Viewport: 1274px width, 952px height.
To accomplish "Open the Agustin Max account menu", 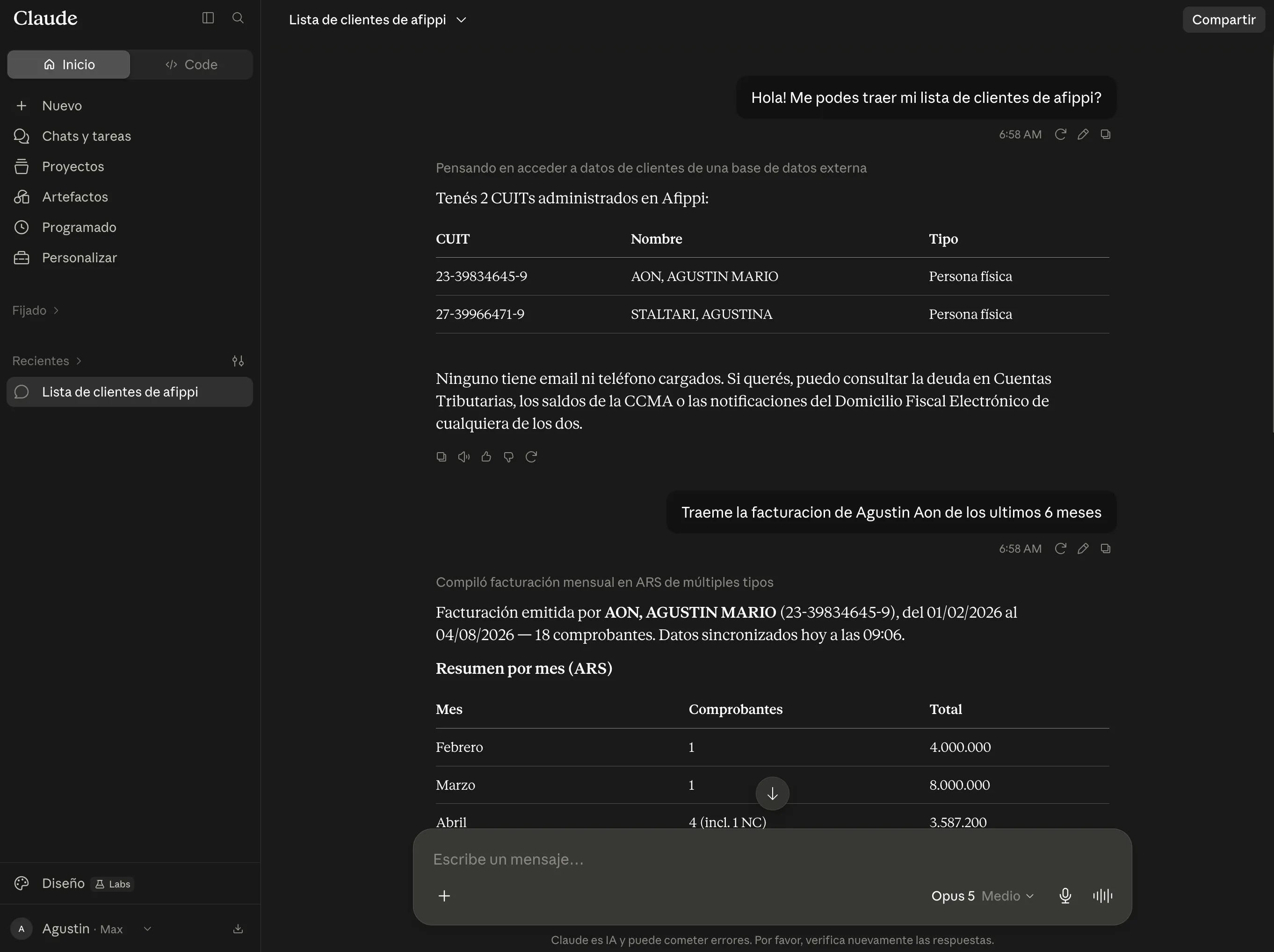I will 81,929.
